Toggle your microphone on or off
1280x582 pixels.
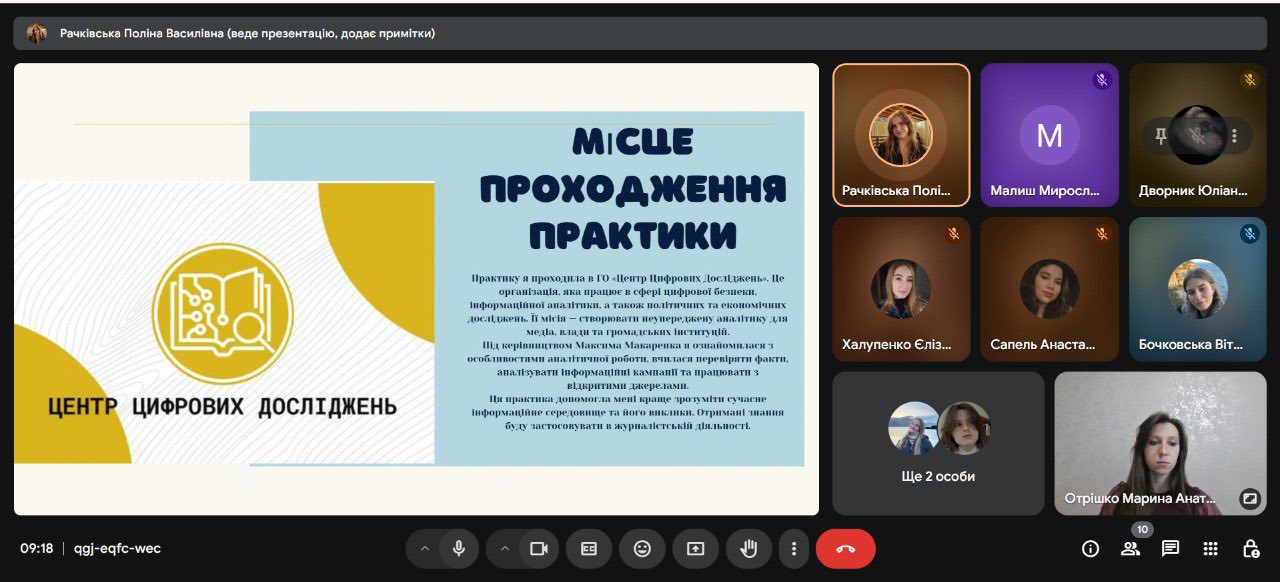[459, 548]
